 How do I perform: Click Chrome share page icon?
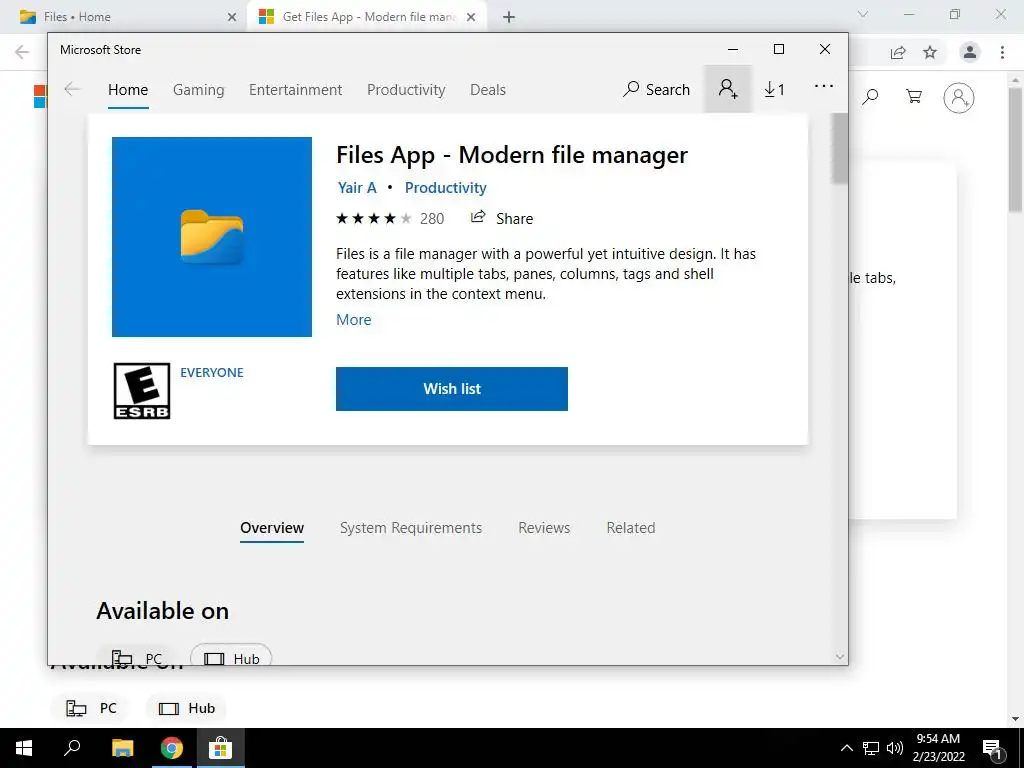898,52
